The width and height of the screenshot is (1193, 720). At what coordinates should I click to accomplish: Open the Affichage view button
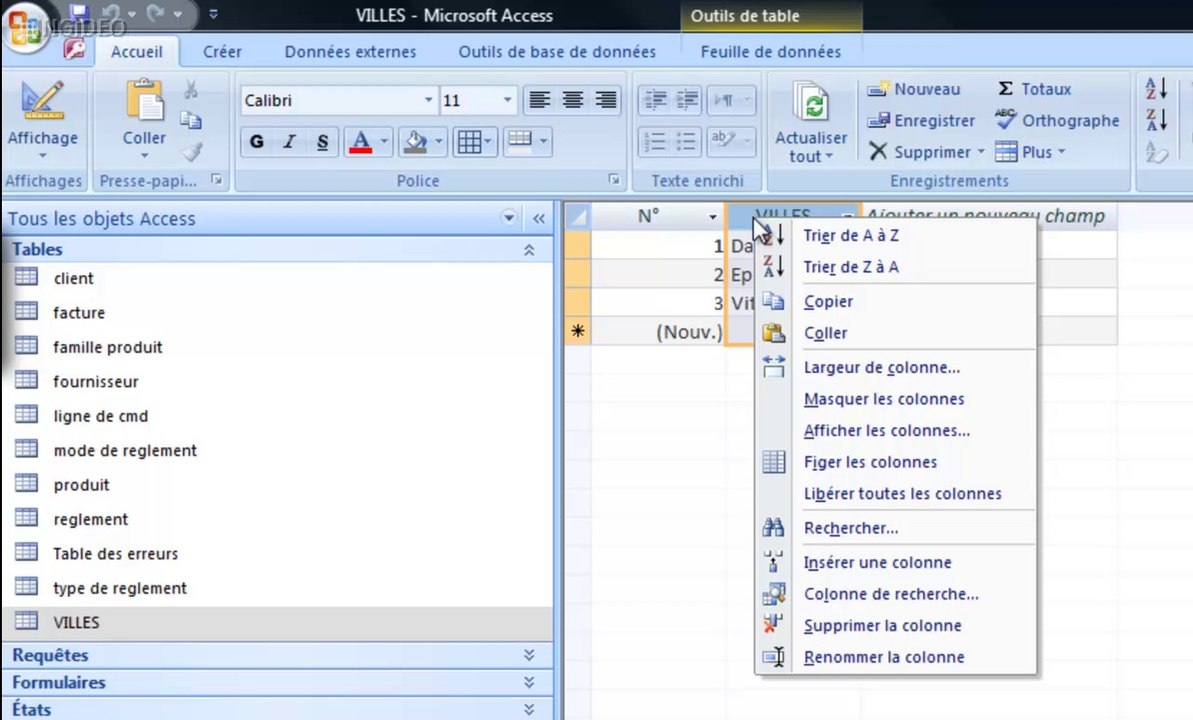pyautogui.click(x=43, y=119)
